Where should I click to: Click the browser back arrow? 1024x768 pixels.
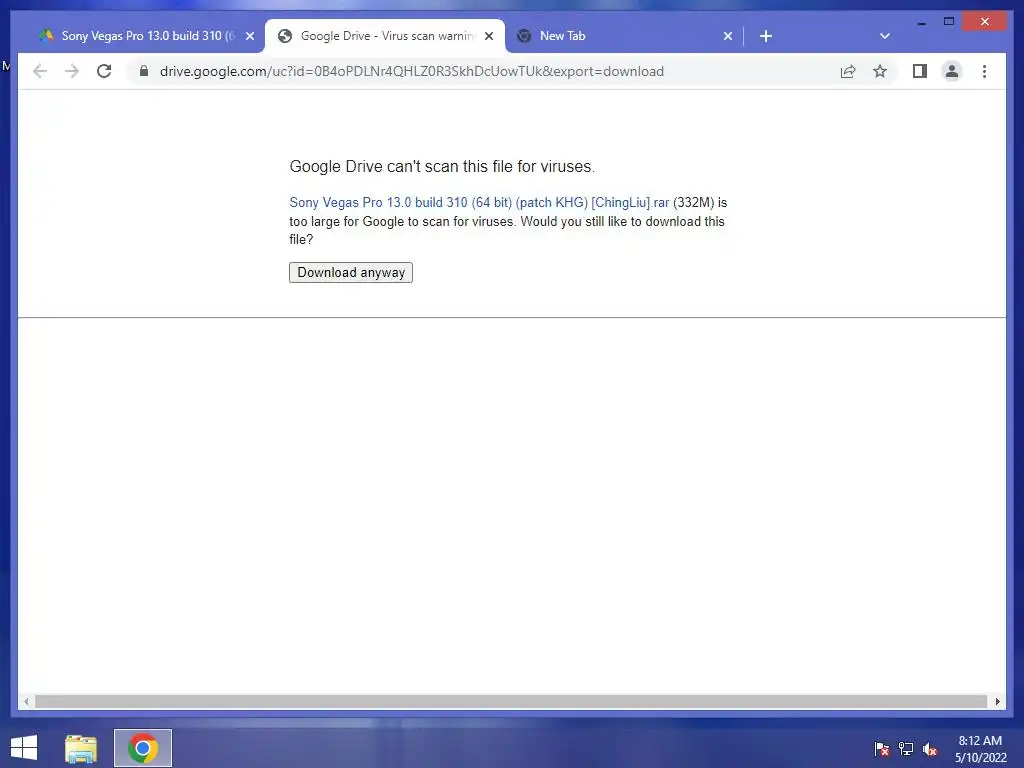[40, 71]
